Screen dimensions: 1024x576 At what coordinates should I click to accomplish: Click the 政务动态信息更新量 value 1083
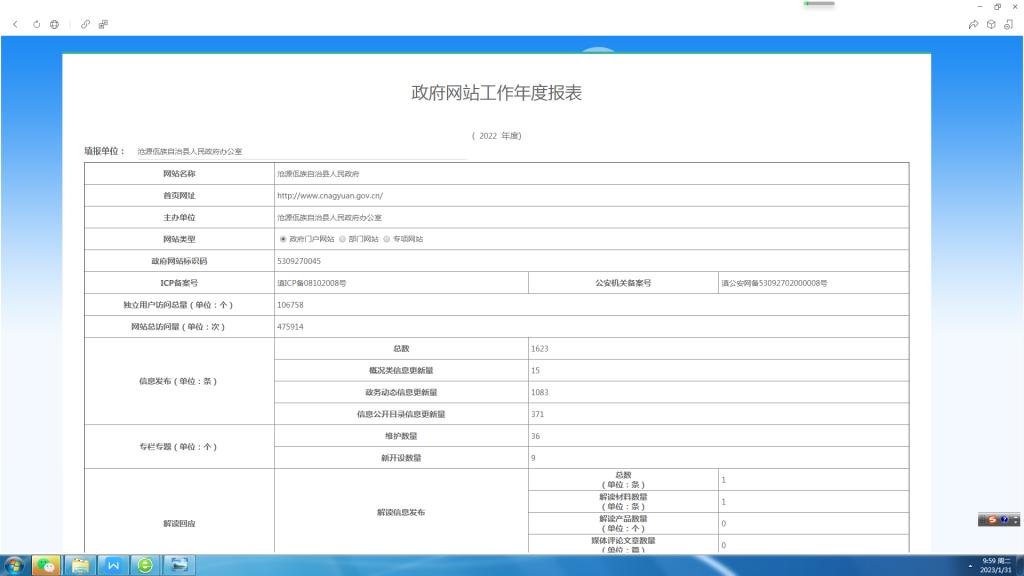[539, 392]
